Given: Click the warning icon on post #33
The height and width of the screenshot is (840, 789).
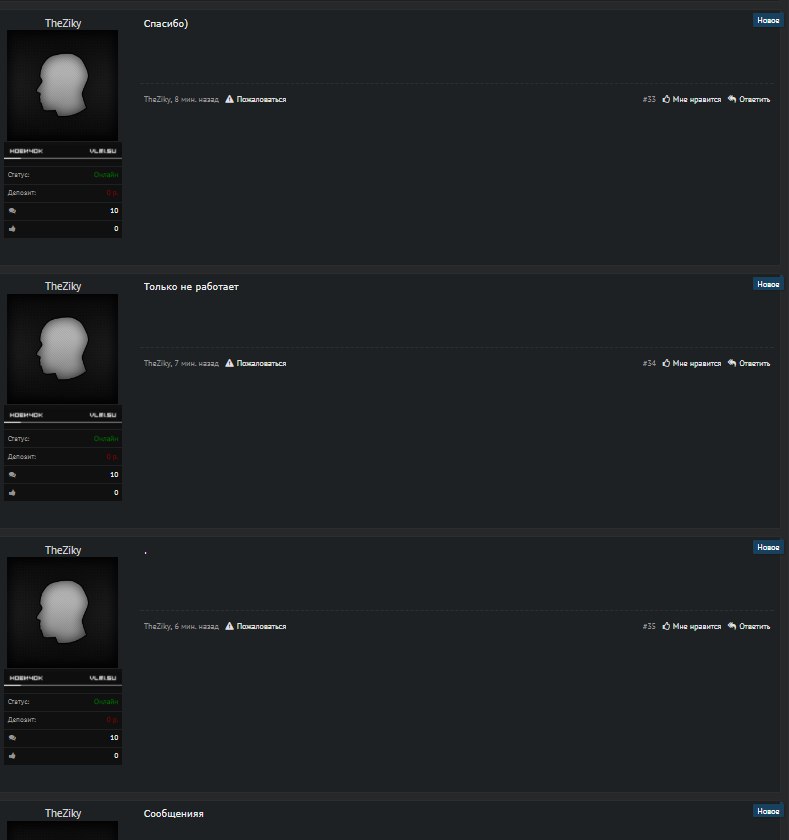Looking at the screenshot, I should tap(229, 99).
